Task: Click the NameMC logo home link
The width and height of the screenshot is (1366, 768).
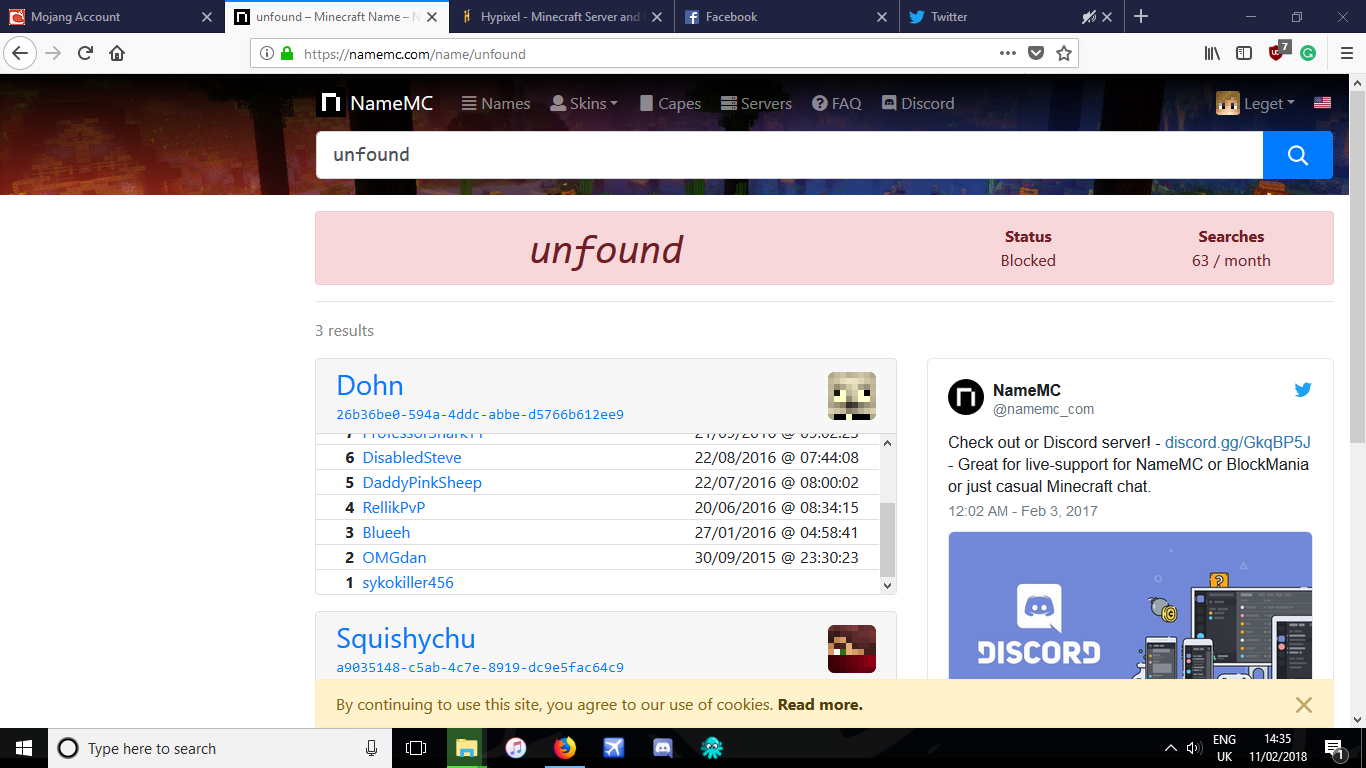Action: pos(375,103)
